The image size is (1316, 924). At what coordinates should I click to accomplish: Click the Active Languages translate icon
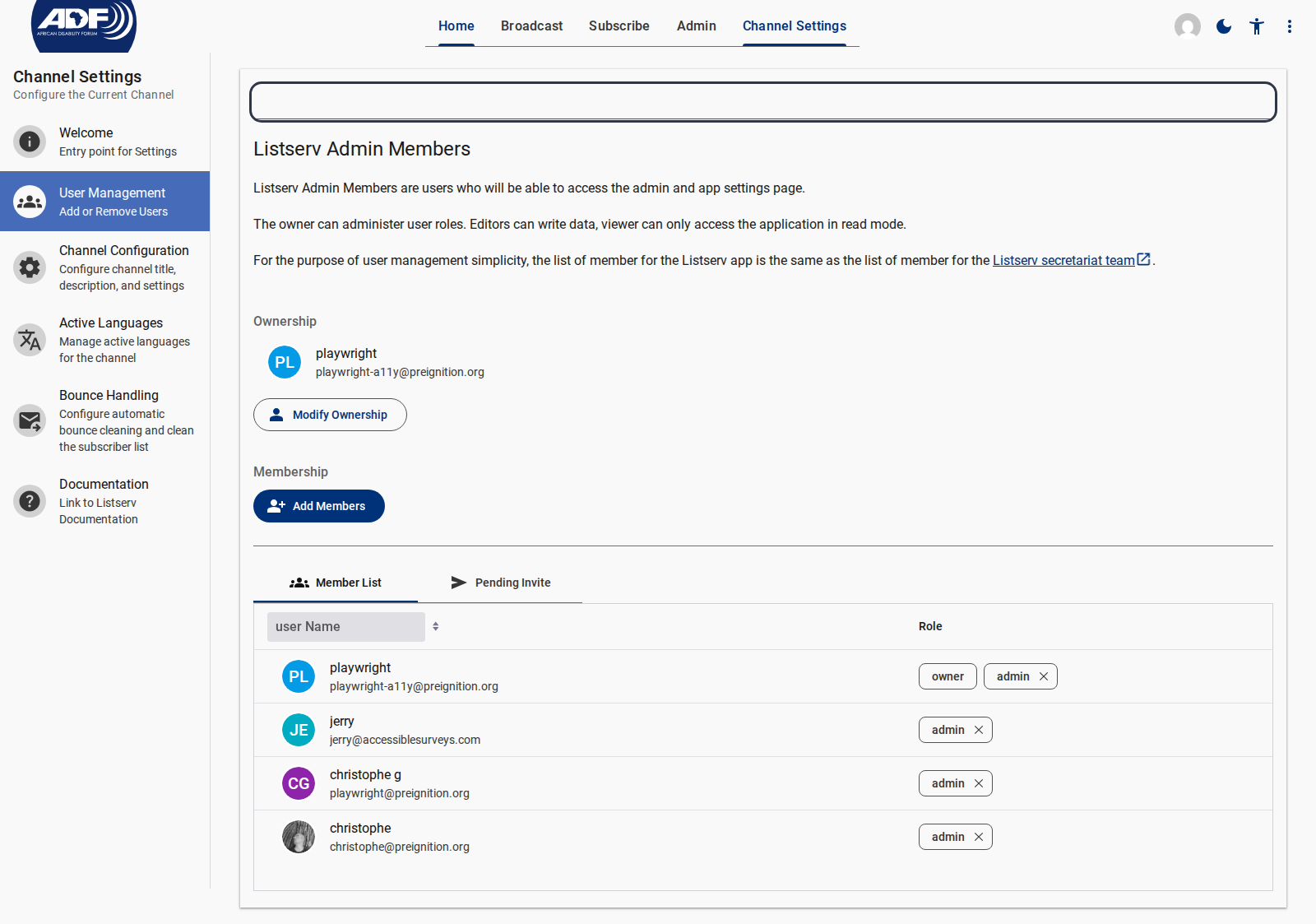point(30,340)
